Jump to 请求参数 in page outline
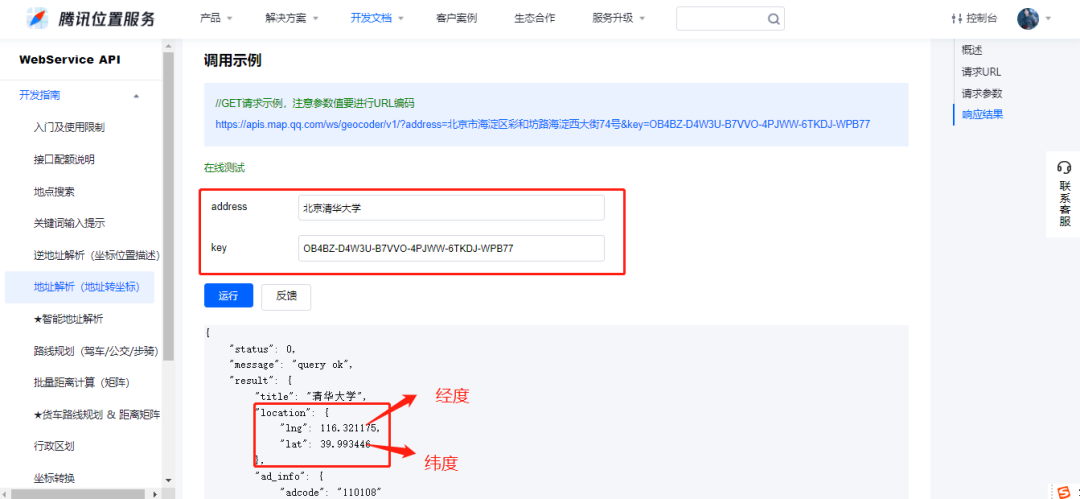Viewport: 1080px width, 499px height. [x=982, y=93]
